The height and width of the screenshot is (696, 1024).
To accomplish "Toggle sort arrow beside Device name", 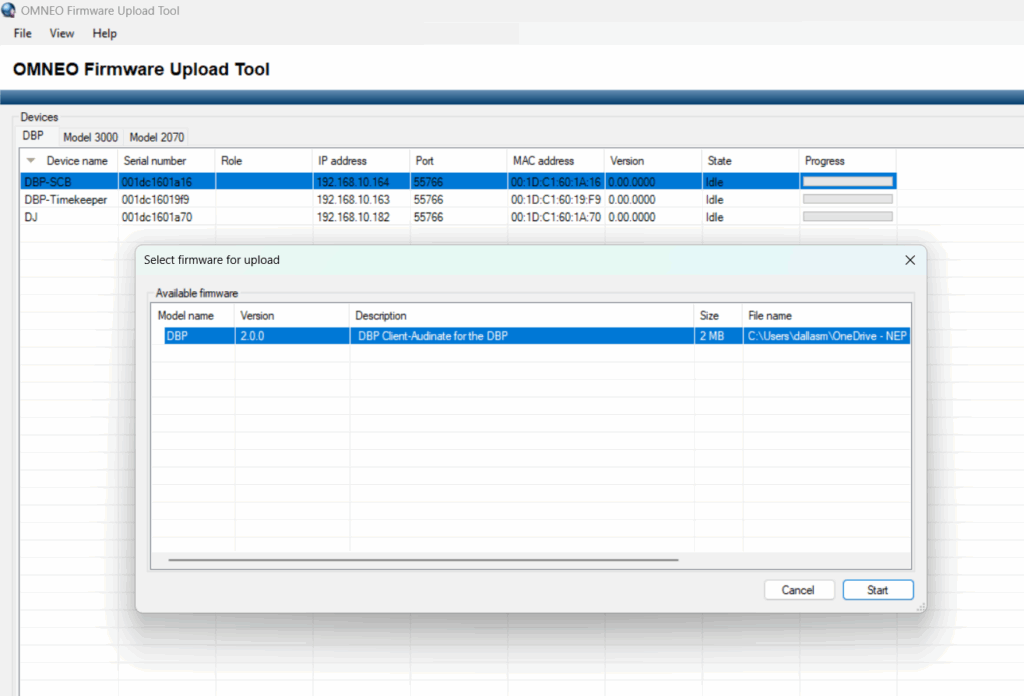I will tap(31, 161).
